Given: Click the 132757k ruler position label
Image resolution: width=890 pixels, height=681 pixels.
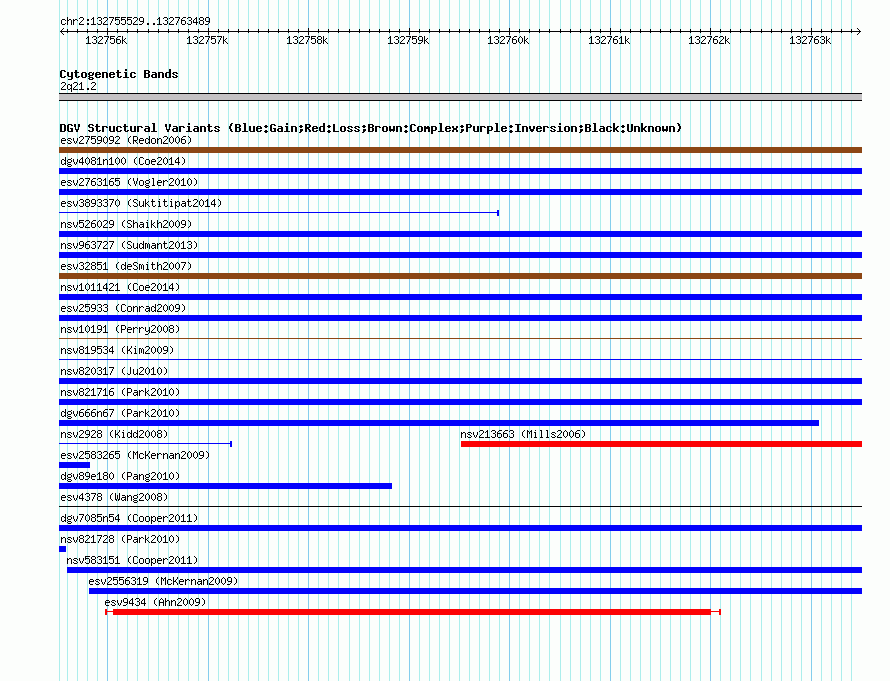Looking at the screenshot, I should [207, 40].
